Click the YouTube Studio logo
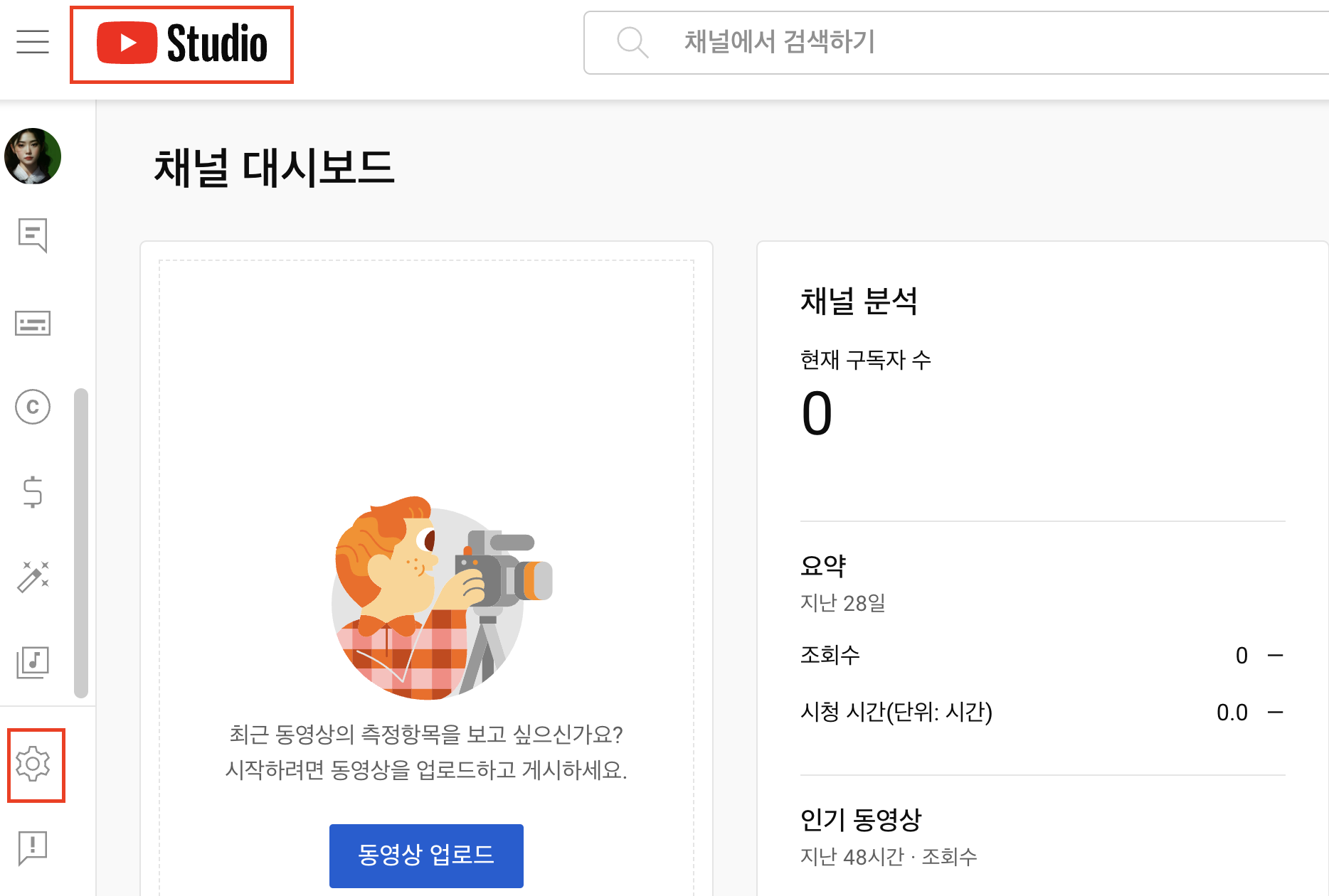The width and height of the screenshot is (1329, 896). click(x=182, y=43)
